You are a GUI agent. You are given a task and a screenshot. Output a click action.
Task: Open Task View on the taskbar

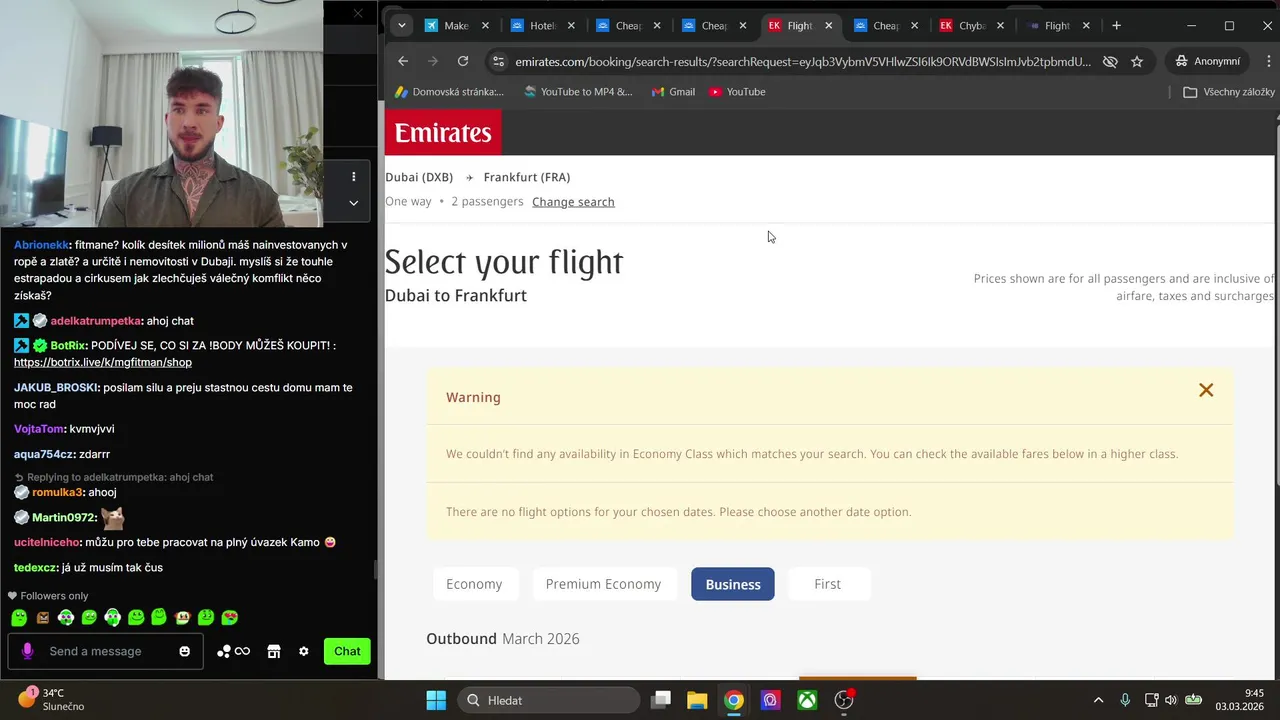tap(661, 700)
